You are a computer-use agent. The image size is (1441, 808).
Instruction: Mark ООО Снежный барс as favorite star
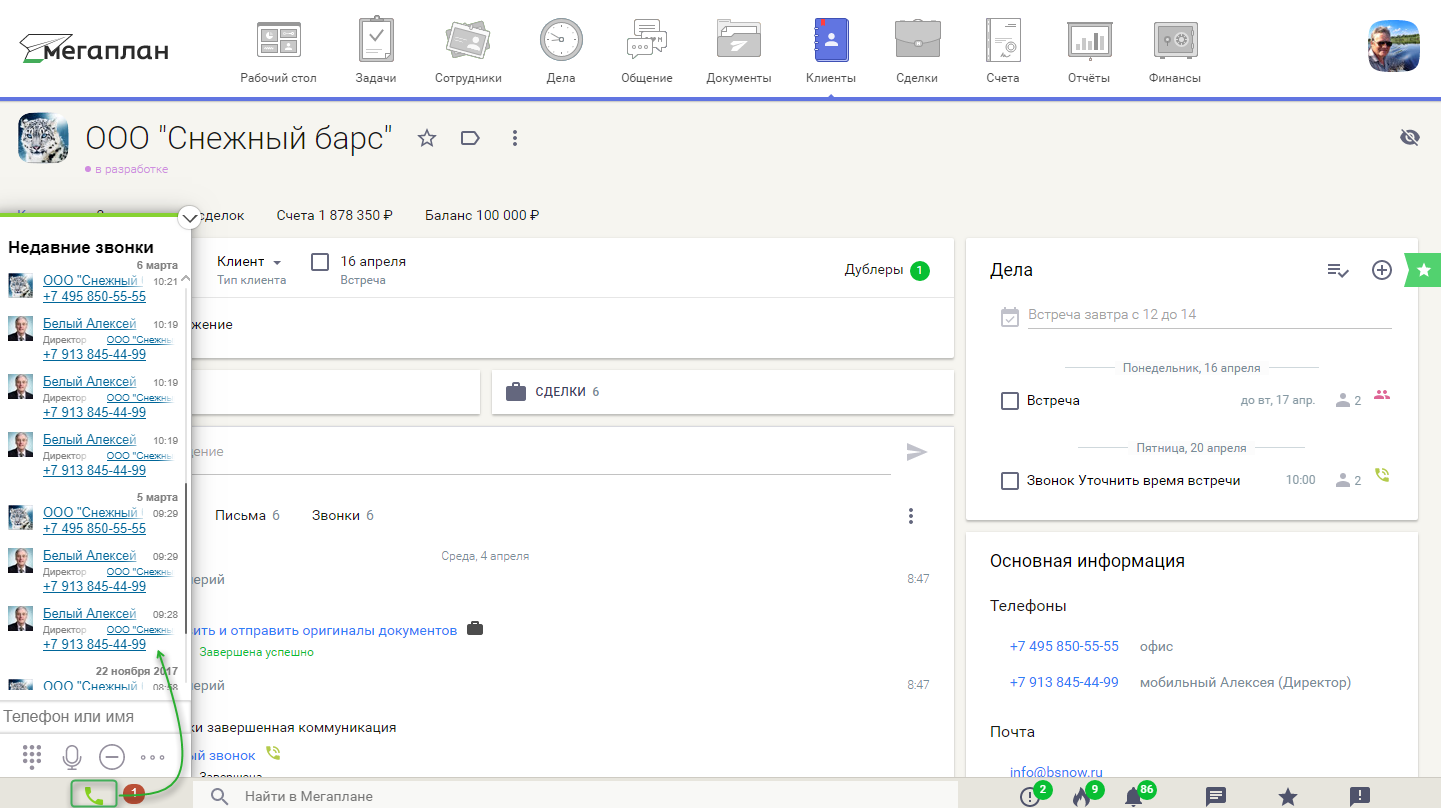tap(427, 138)
